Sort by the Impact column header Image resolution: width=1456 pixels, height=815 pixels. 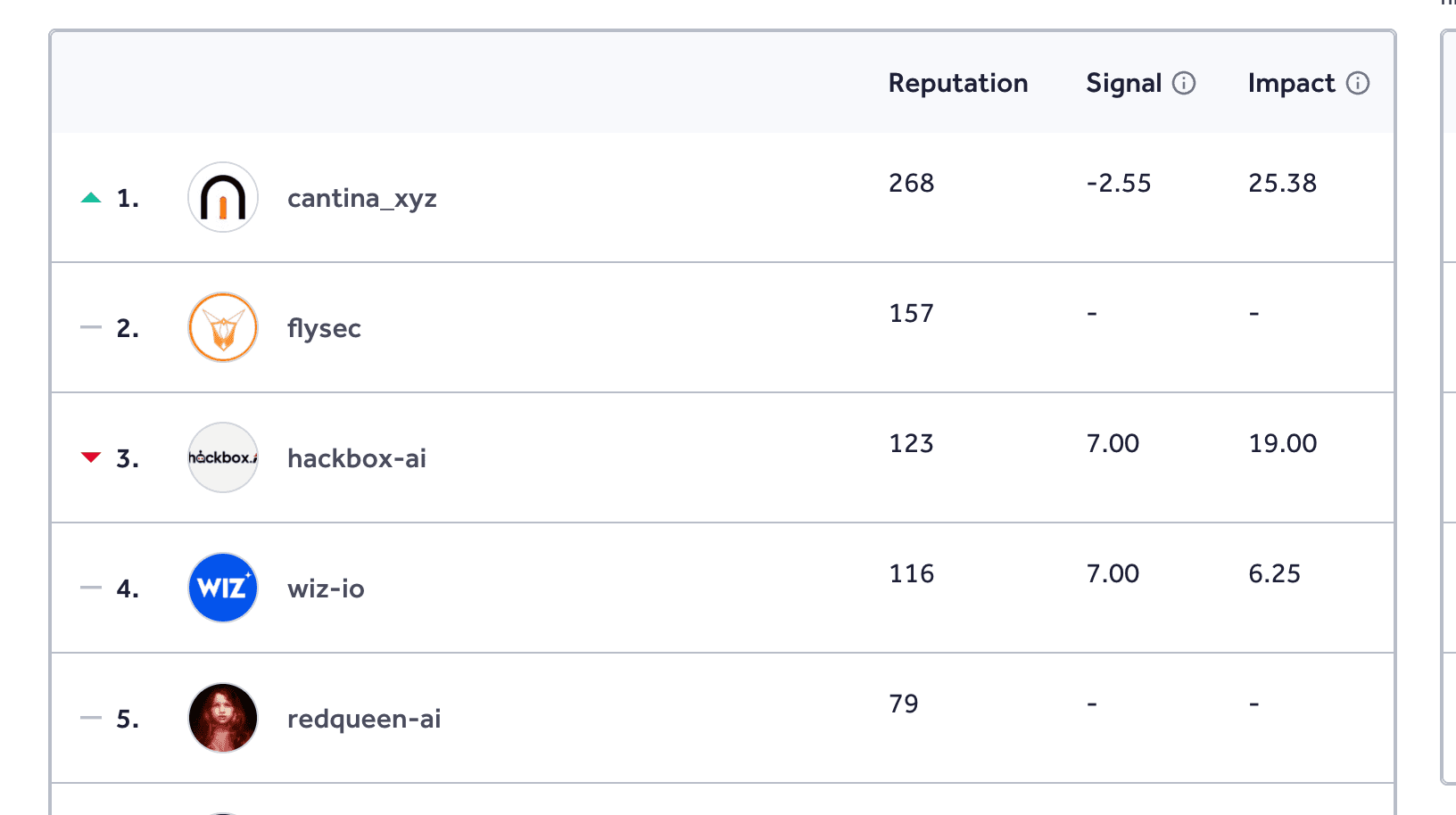(x=1292, y=83)
